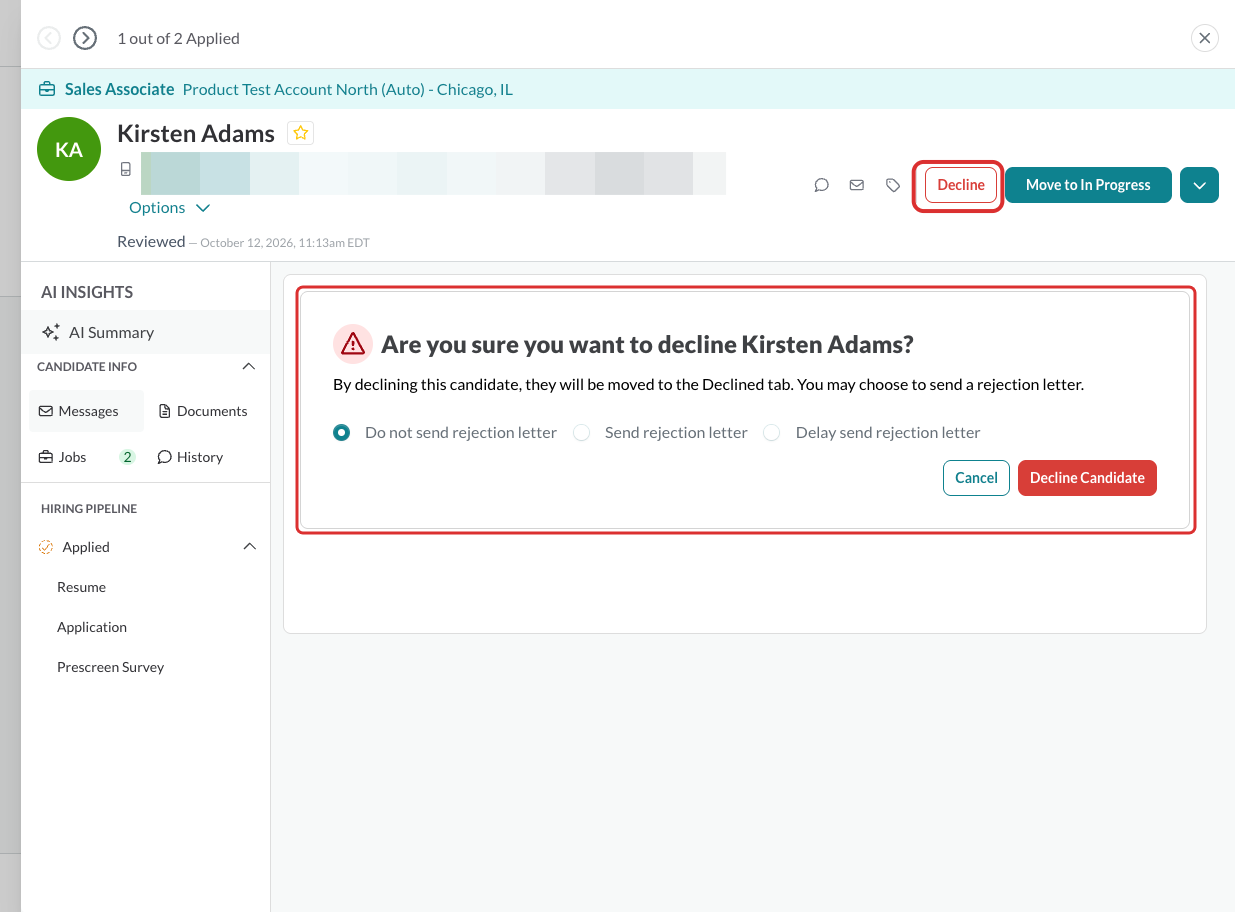1235x912 pixels.
Task: Select Delay send rejection letter option
Action: [x=772, y=433]
